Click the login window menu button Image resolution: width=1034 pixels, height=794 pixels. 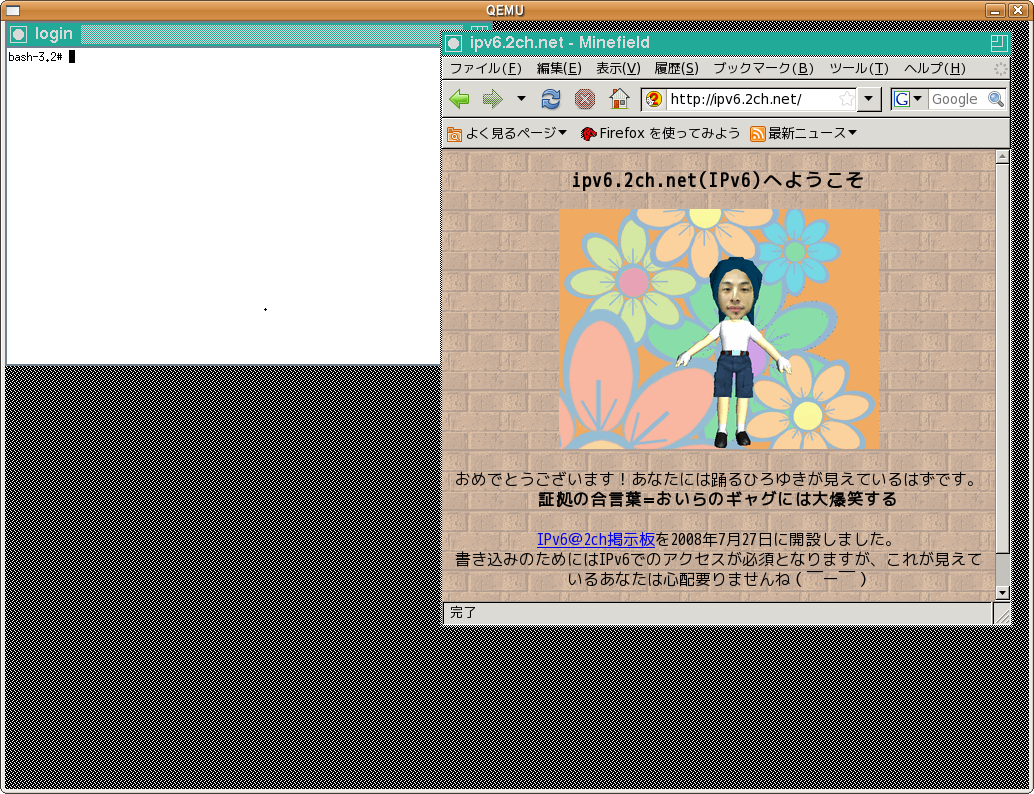18,34
